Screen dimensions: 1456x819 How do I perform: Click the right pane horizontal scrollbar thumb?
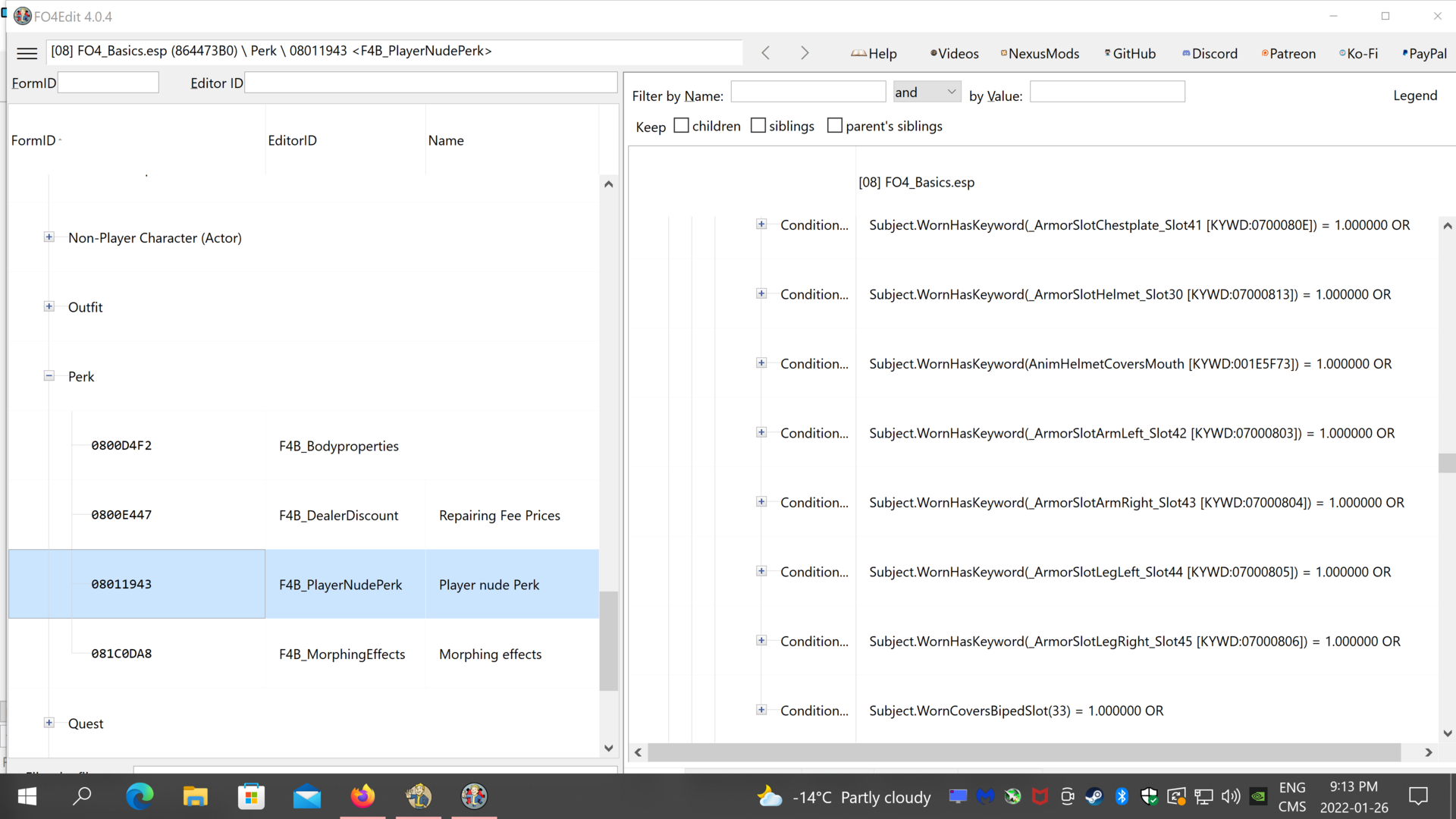click(x=1025, y=752)
